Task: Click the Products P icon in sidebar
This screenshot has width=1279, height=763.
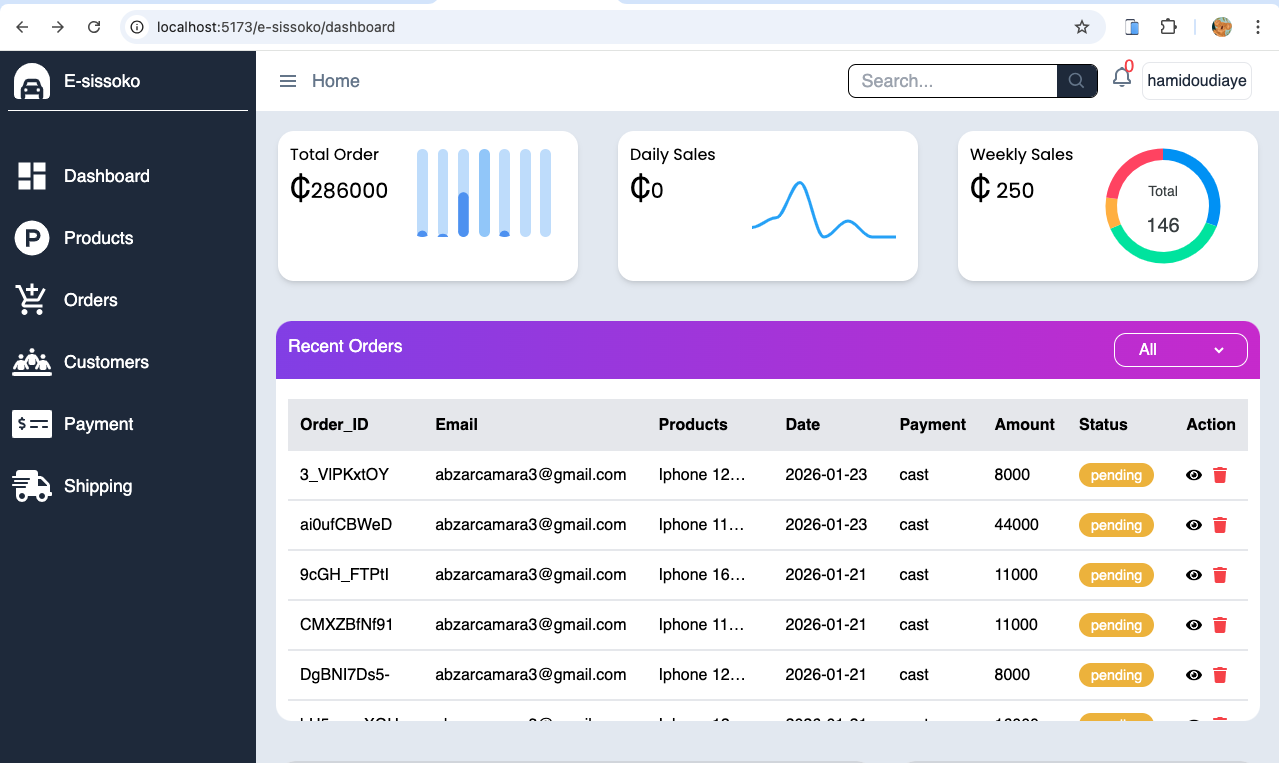Action: coord(32,238)
